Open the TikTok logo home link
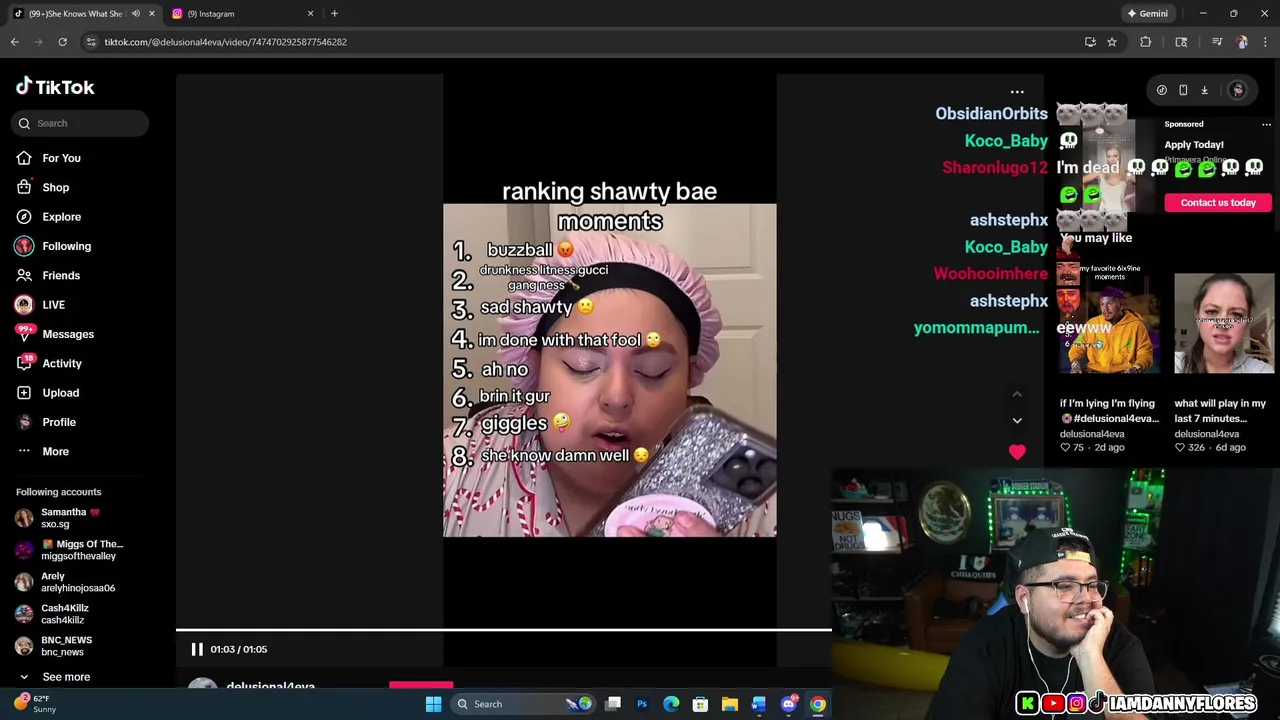This screenshot has height=720, width=1280. [55, 87]
